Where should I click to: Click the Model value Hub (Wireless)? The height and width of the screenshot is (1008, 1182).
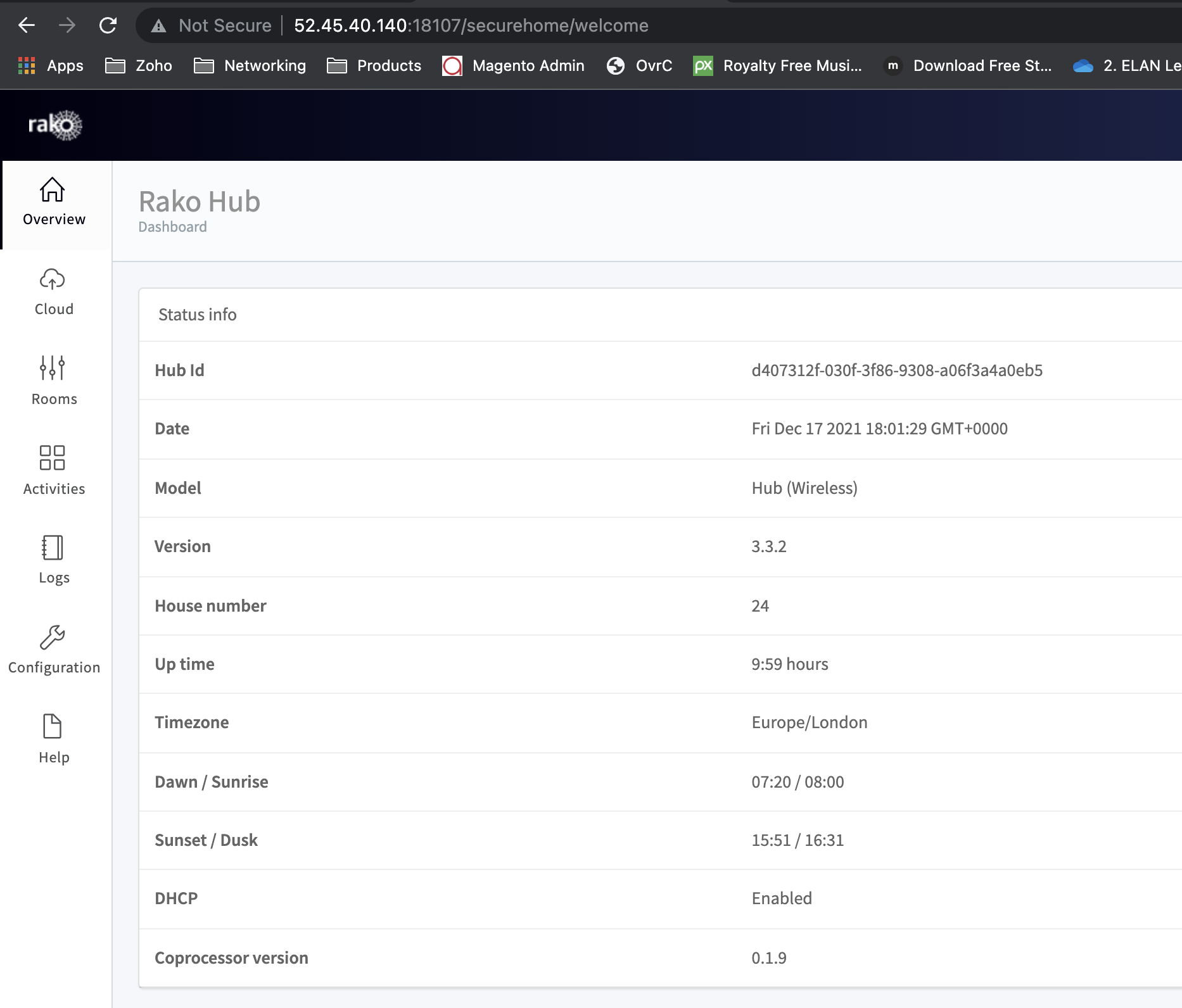click(x=804, y=488)
